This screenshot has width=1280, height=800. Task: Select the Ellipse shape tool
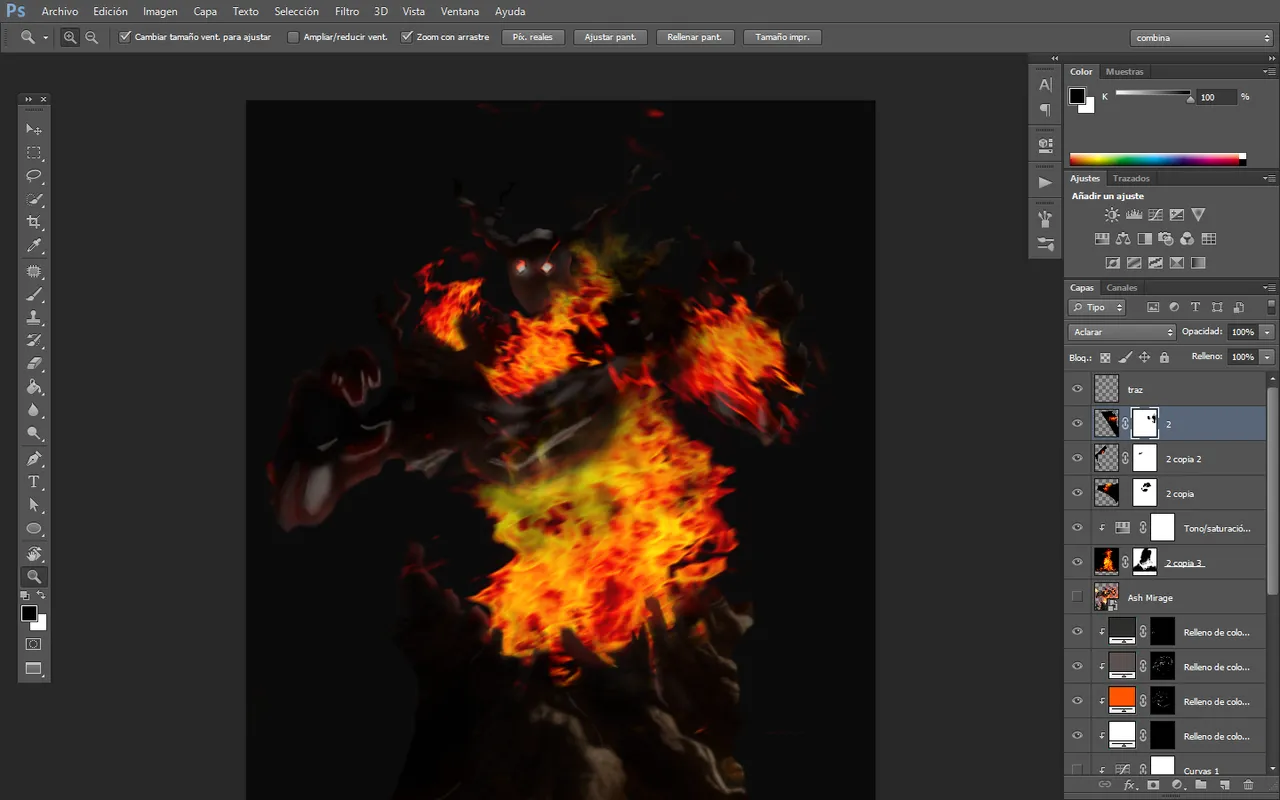point(34,528)
